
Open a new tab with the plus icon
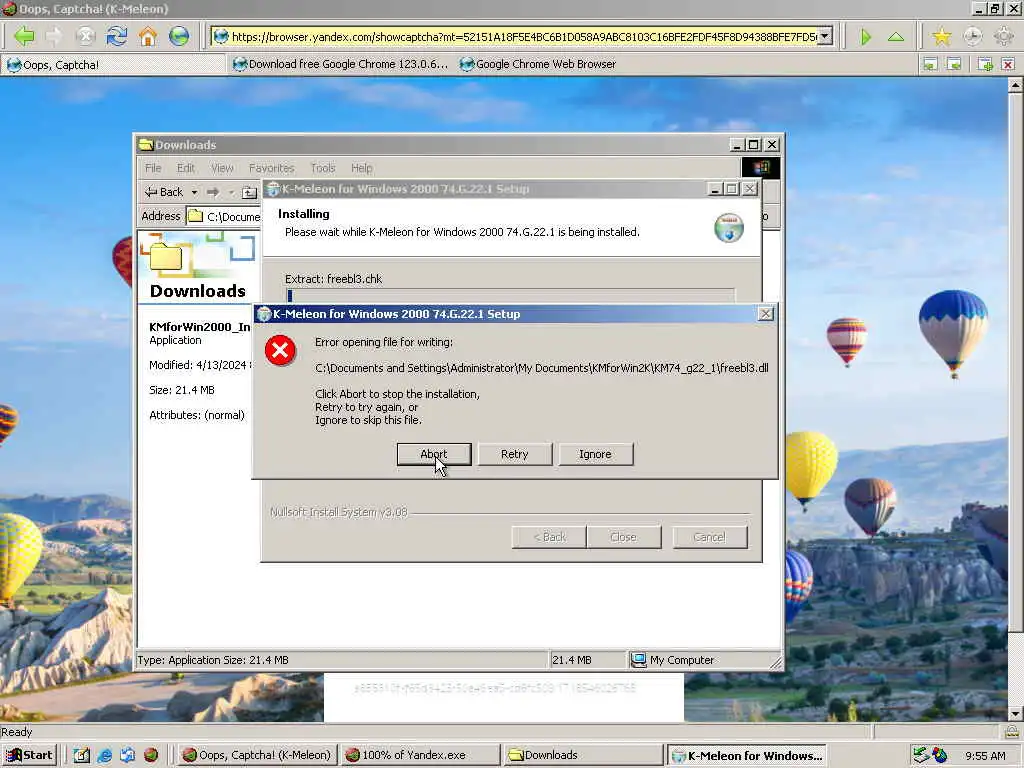coord(985,64)
